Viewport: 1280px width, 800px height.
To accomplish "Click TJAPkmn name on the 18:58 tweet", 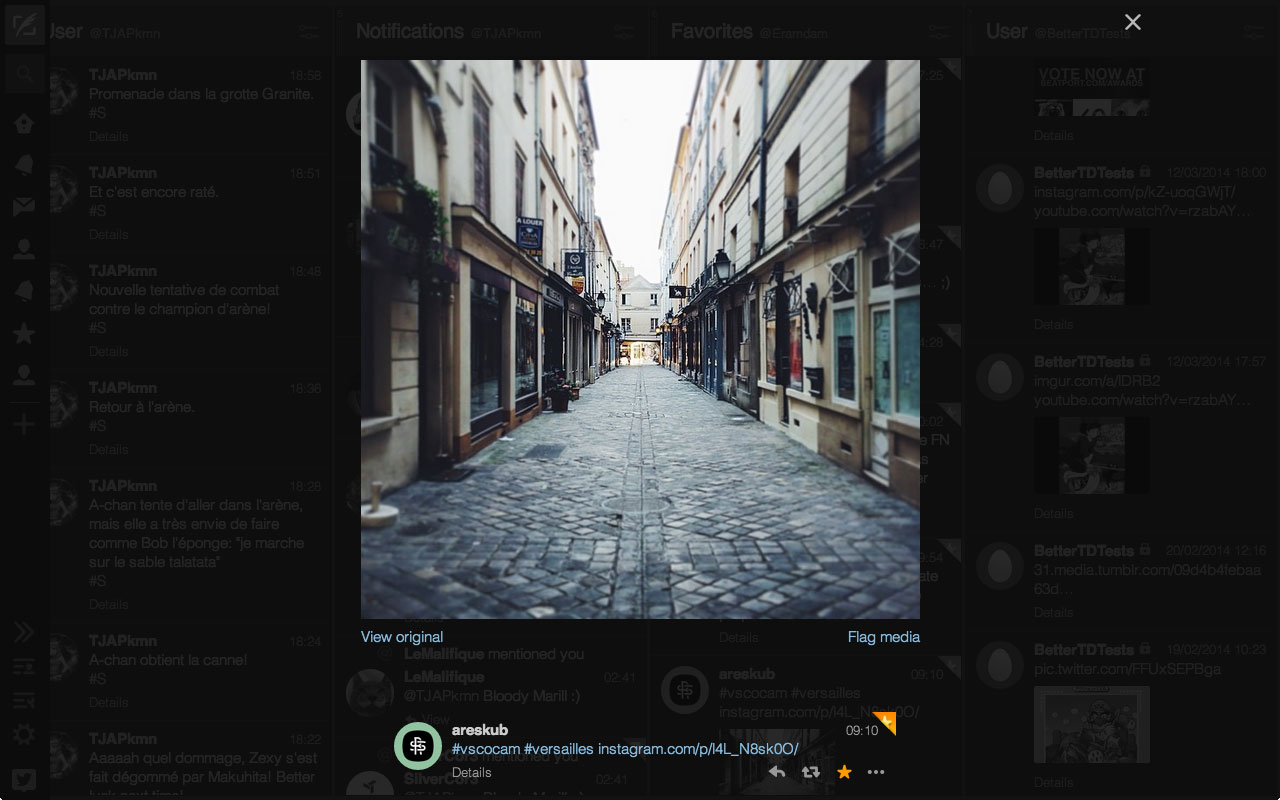I will pos(123,75).
